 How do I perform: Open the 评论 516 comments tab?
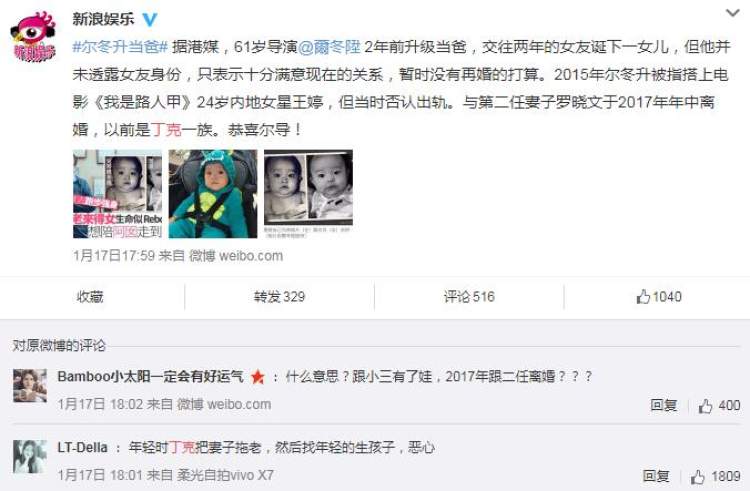point(469,297)
